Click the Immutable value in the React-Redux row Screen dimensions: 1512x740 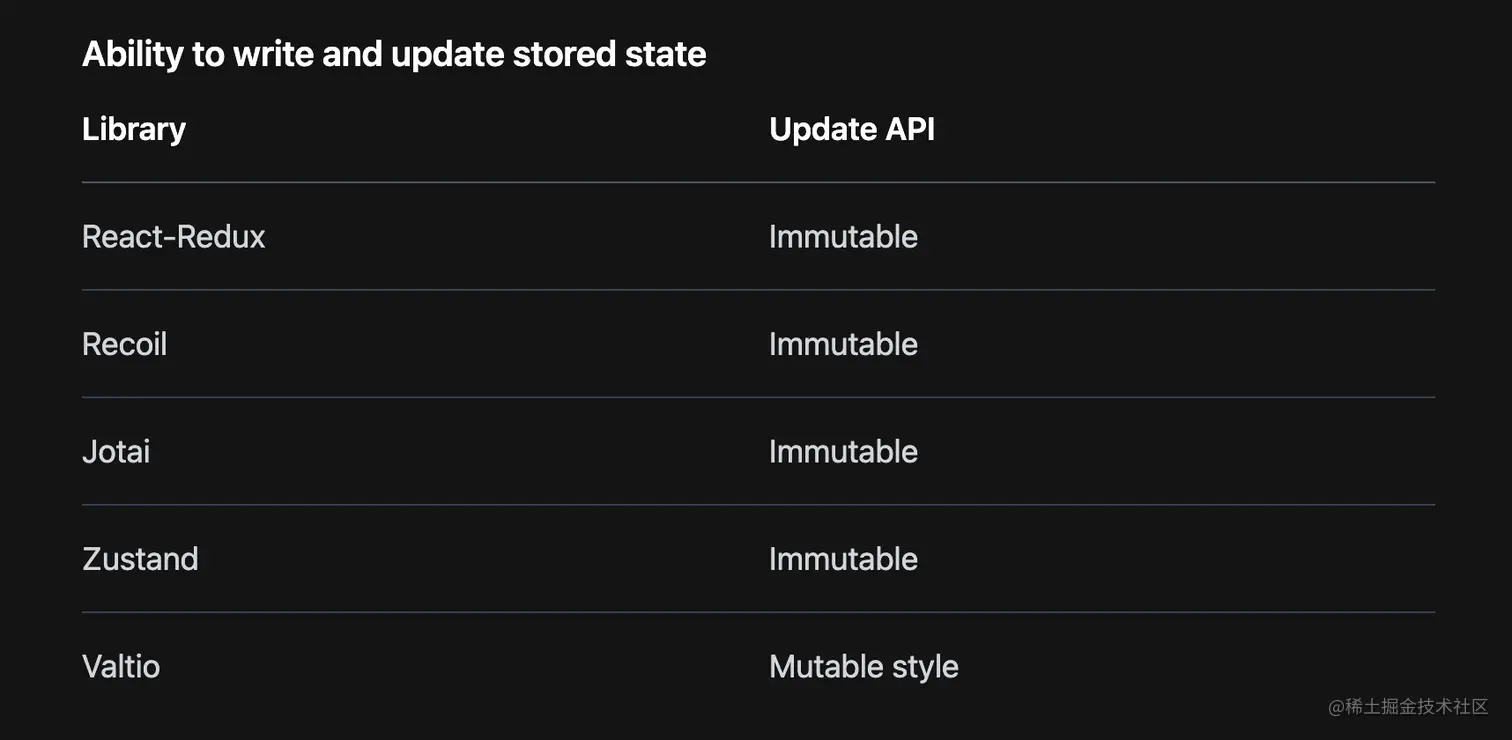(843, 237)
